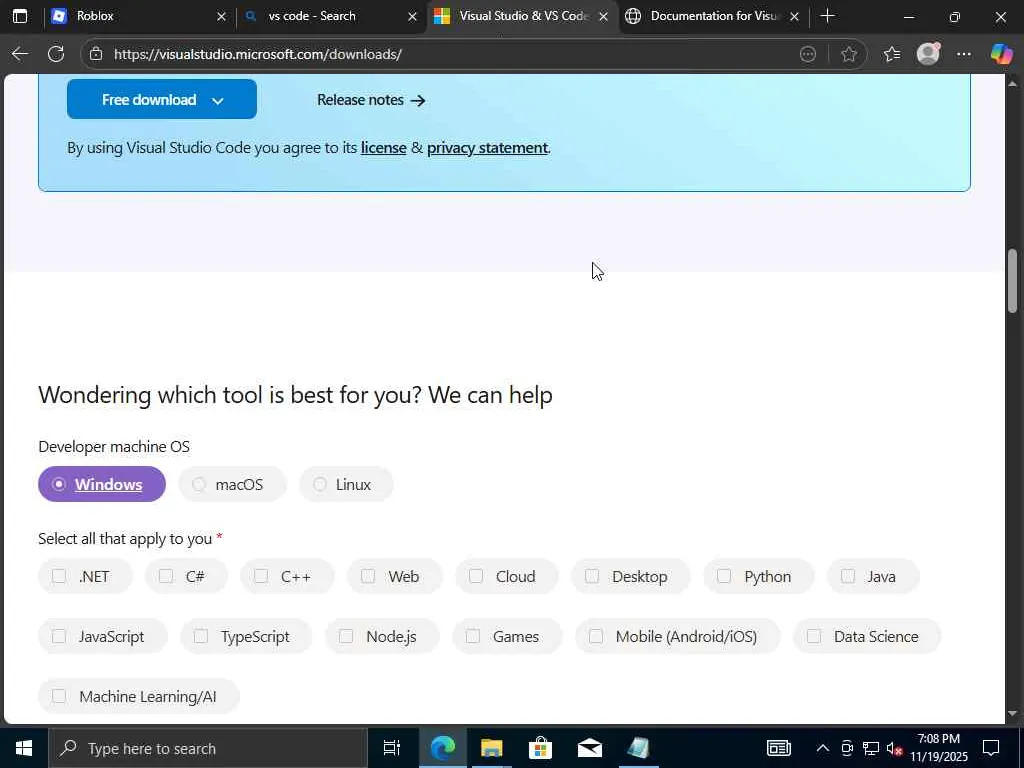Check the Python checkbox

[724, 576]
